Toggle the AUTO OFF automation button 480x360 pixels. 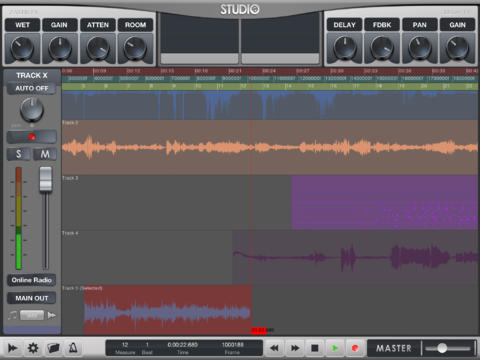[32, 88]
